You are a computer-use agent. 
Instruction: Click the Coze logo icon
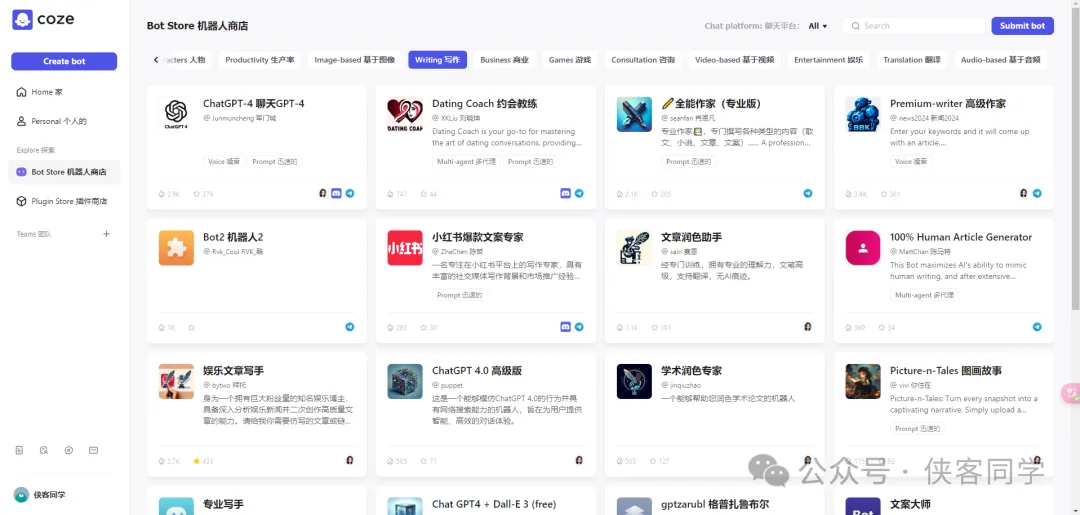22,19
